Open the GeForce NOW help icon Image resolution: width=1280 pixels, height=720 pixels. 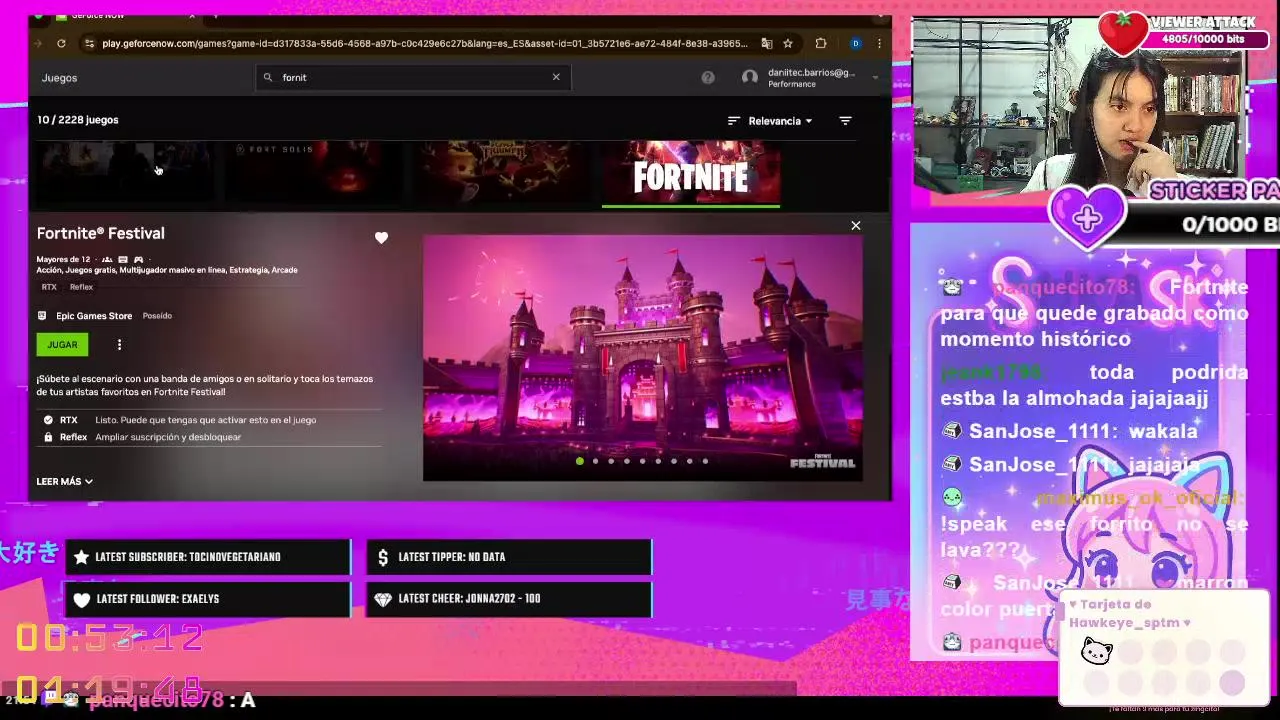click(x=708, y=77)
